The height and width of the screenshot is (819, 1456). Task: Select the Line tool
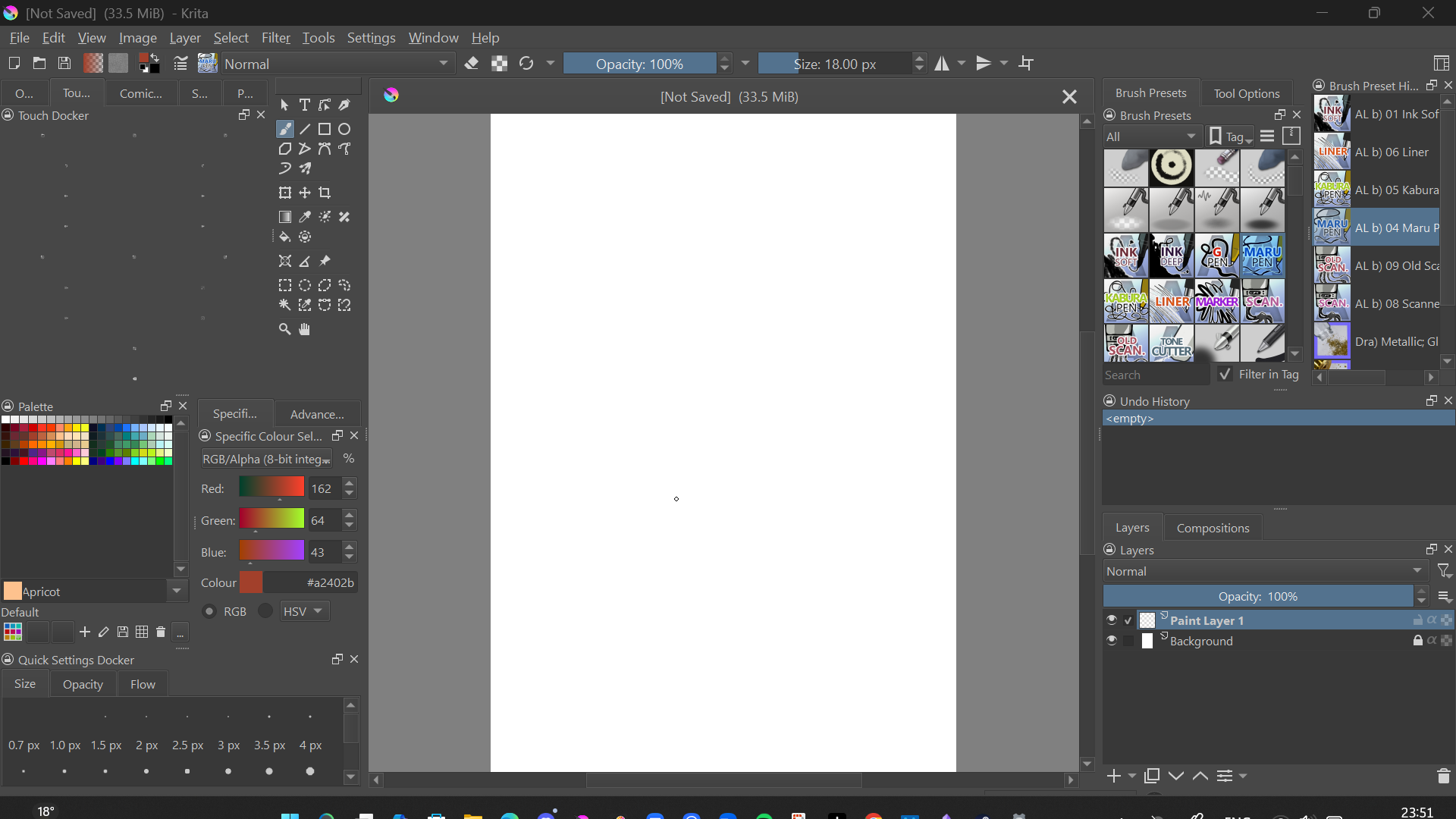tap(305, 130)
